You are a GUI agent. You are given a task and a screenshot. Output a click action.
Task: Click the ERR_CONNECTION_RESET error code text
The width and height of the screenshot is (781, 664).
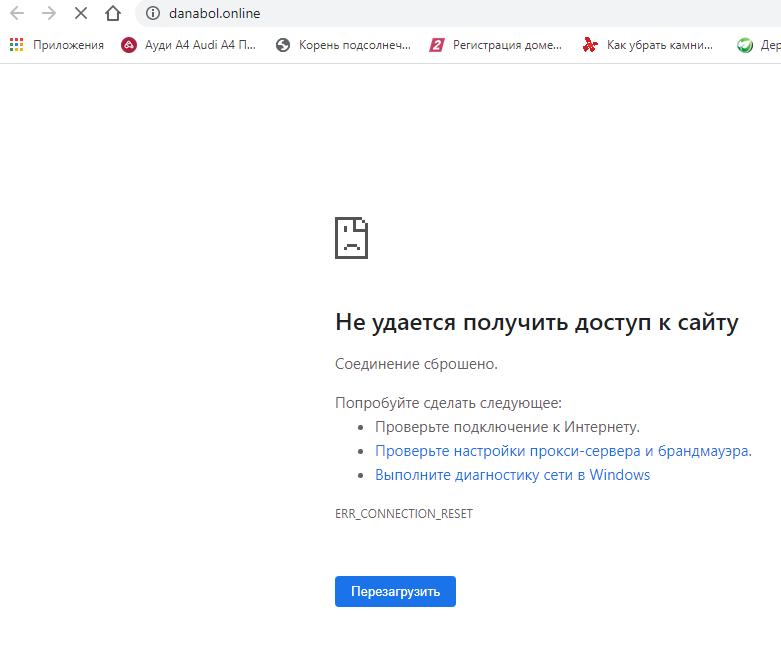click(403, 514)
